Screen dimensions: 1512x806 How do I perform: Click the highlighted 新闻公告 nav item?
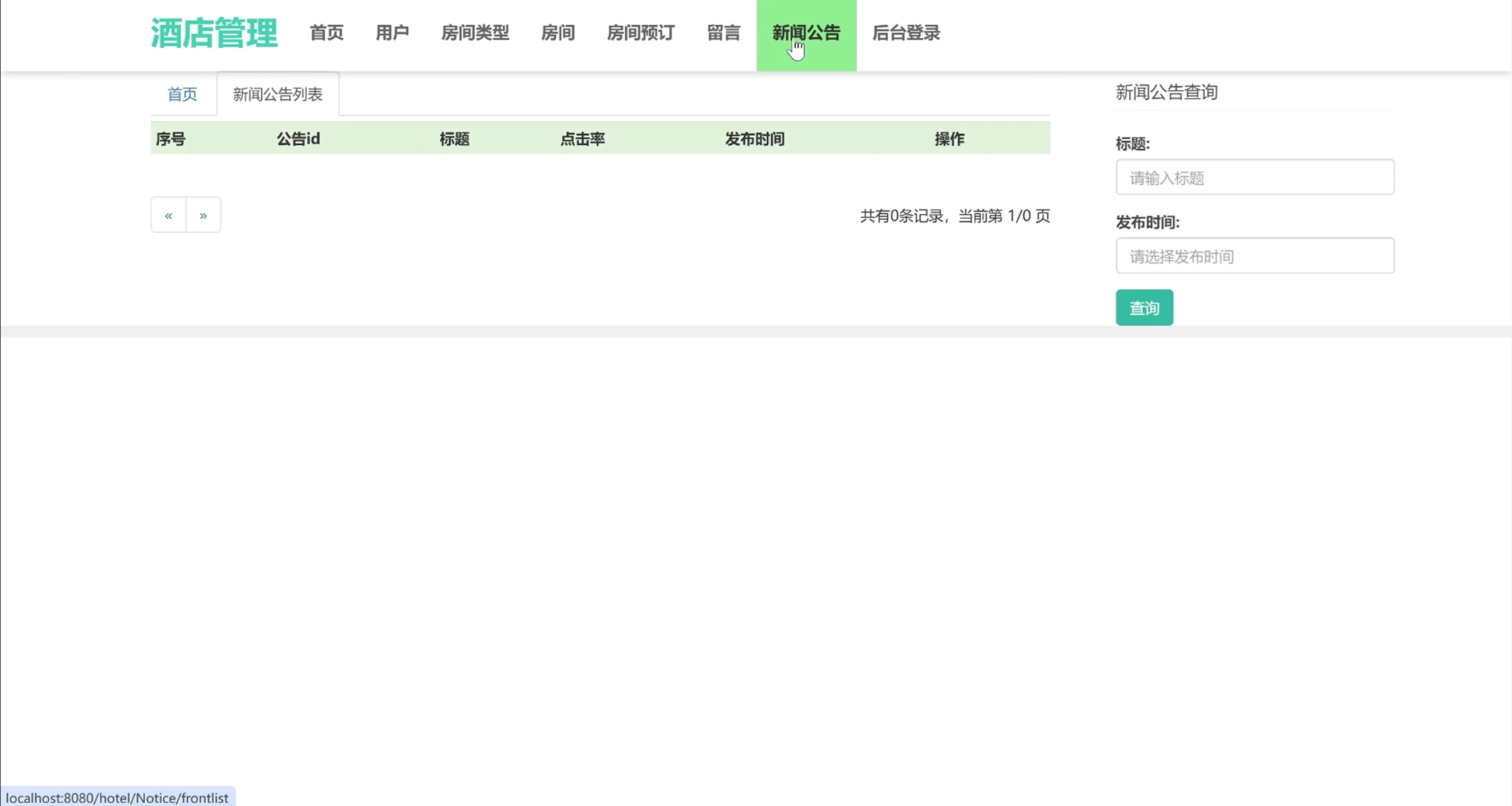click(x=806, y=33)
